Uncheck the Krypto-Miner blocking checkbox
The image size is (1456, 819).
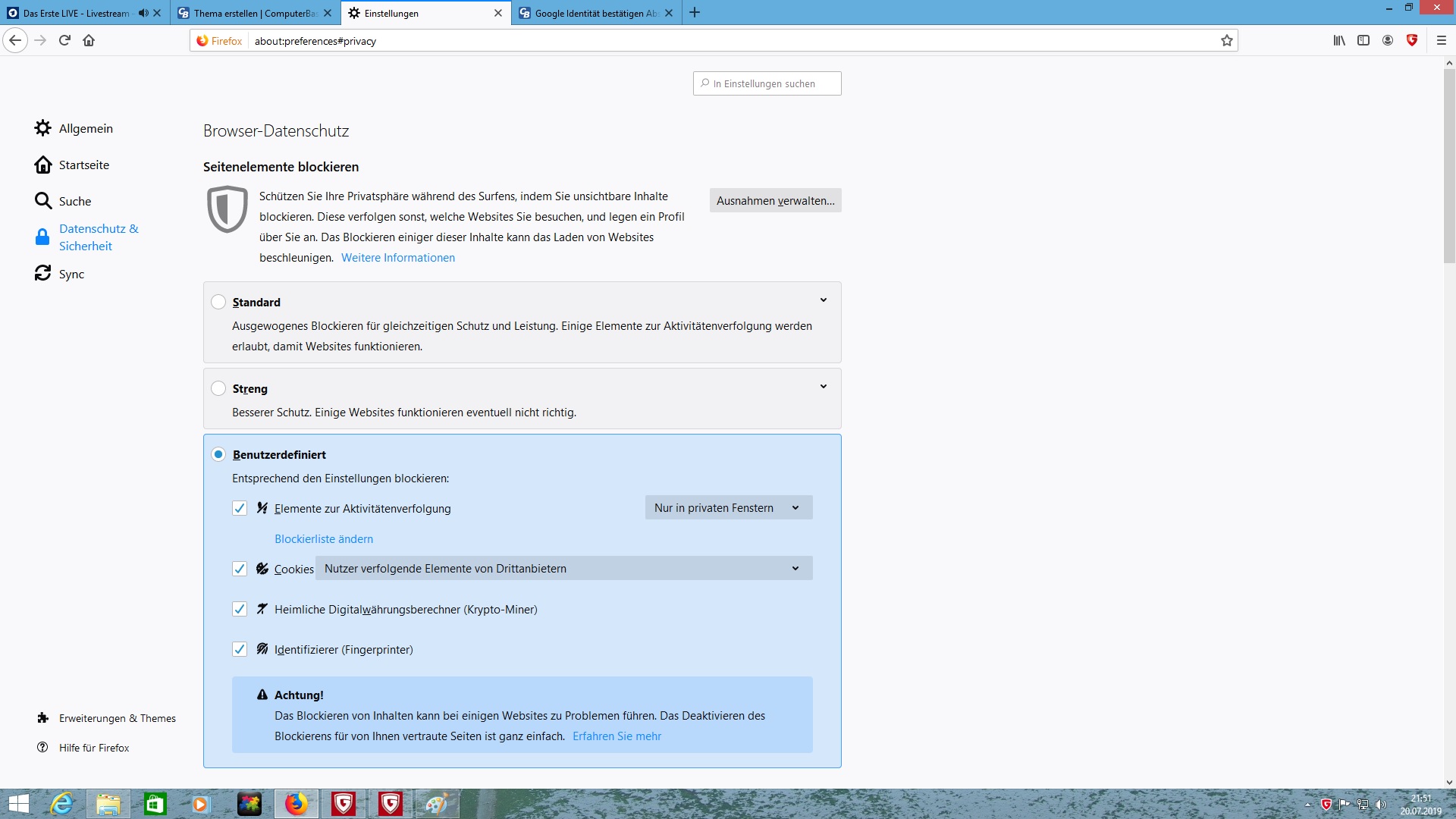pyautogui.click(x=240, y=609)
